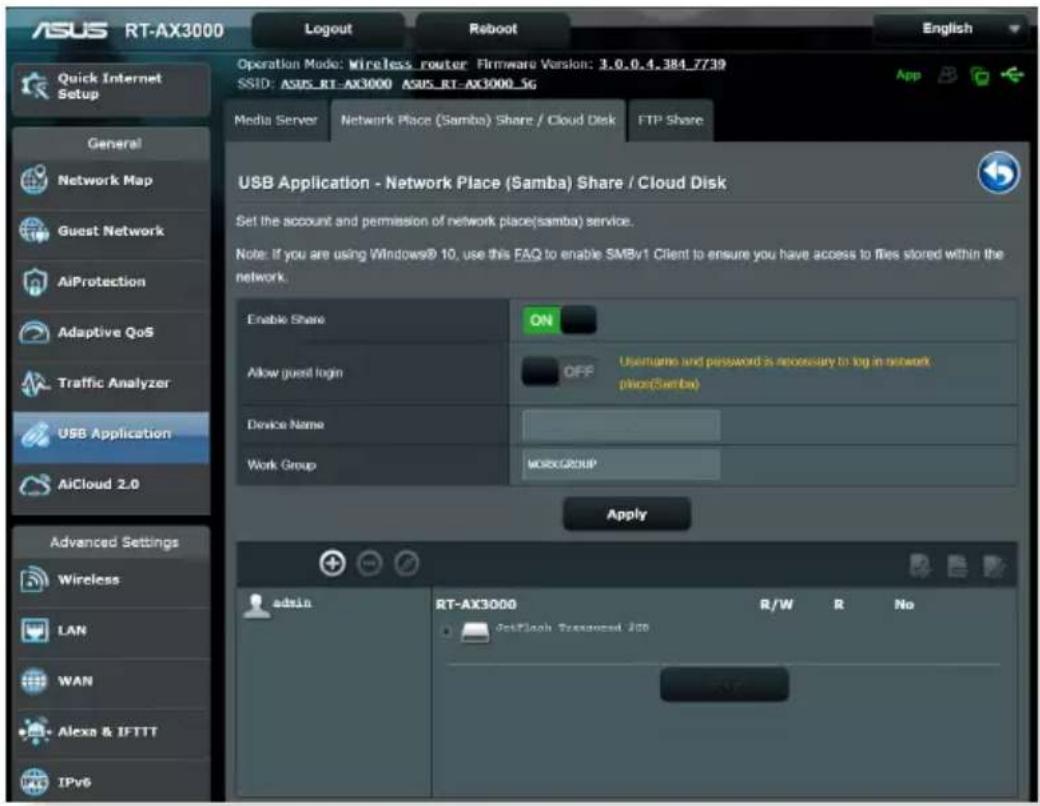Click the Apply button

tap(627, 514)
